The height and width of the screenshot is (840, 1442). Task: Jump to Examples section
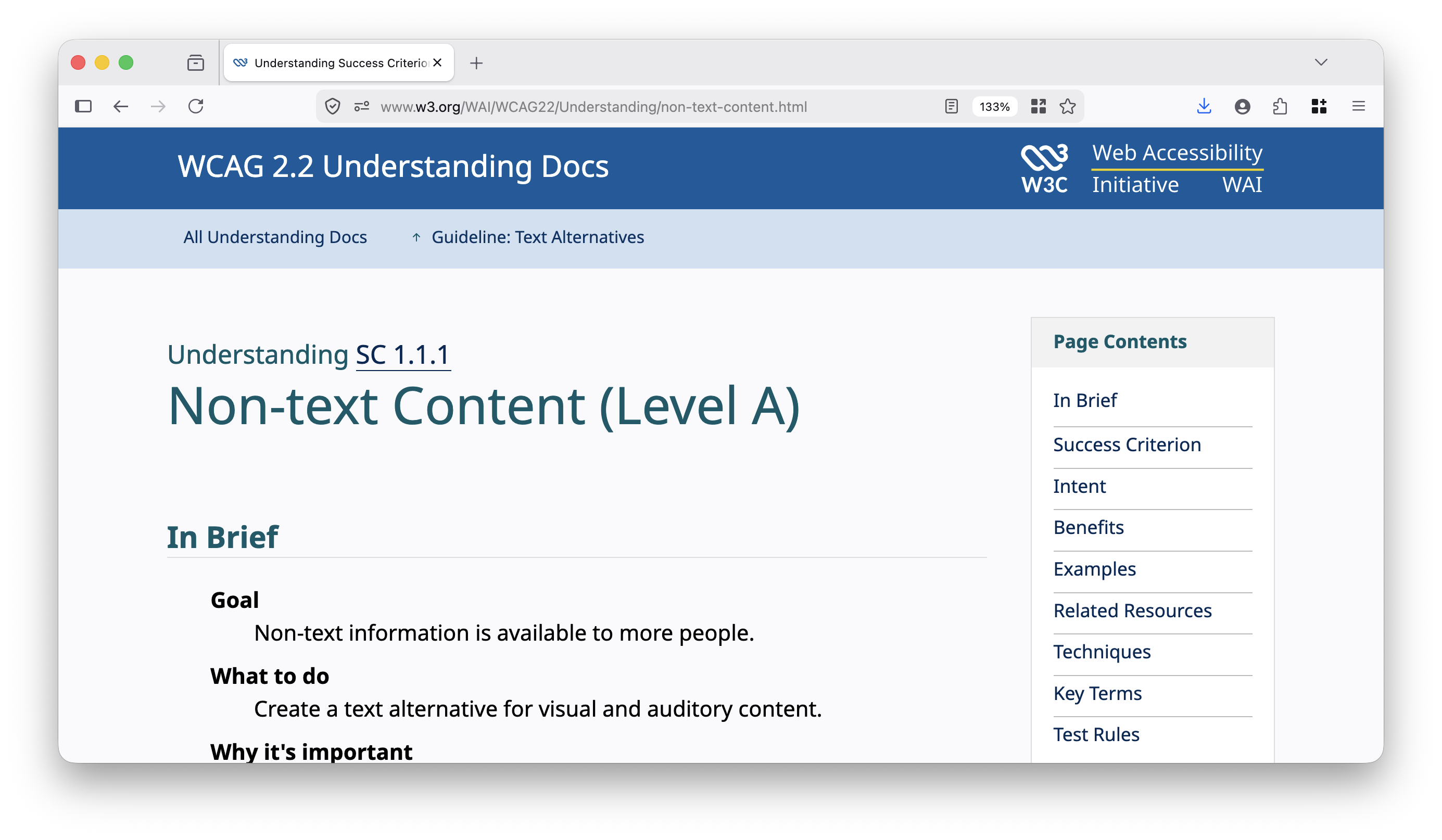tap(1095, 569)
